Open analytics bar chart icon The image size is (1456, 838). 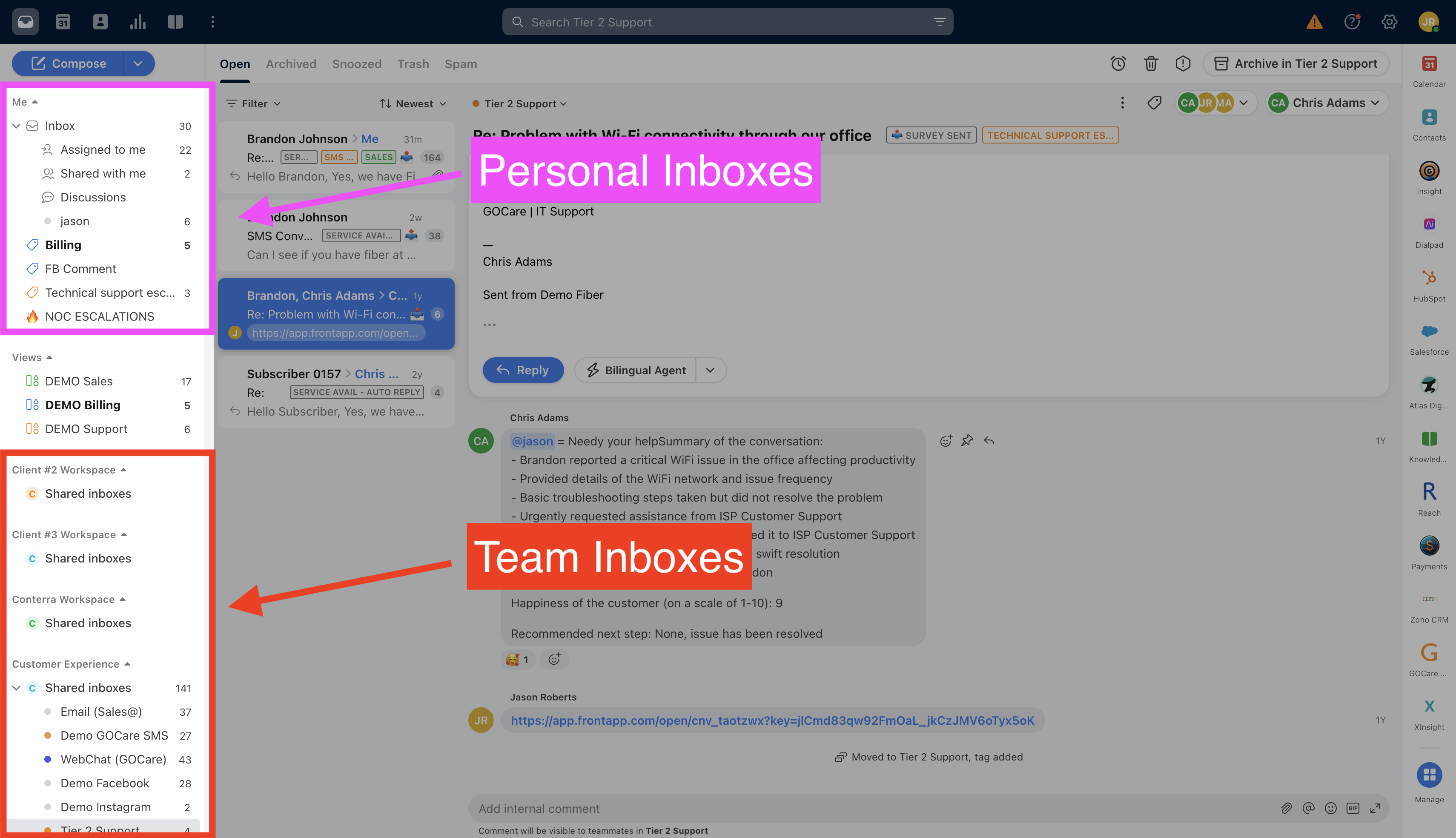(x=138, y=22)
